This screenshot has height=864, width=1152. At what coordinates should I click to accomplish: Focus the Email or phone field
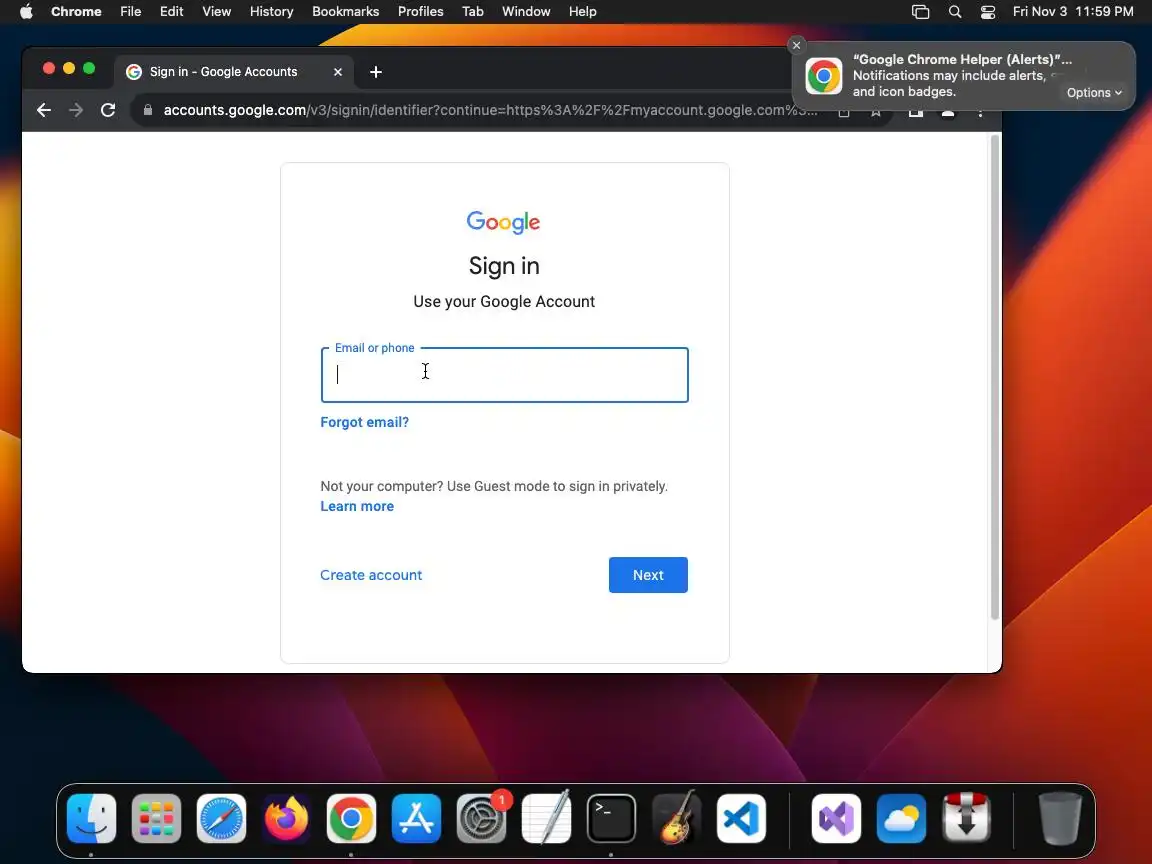[x=505, y=375]
